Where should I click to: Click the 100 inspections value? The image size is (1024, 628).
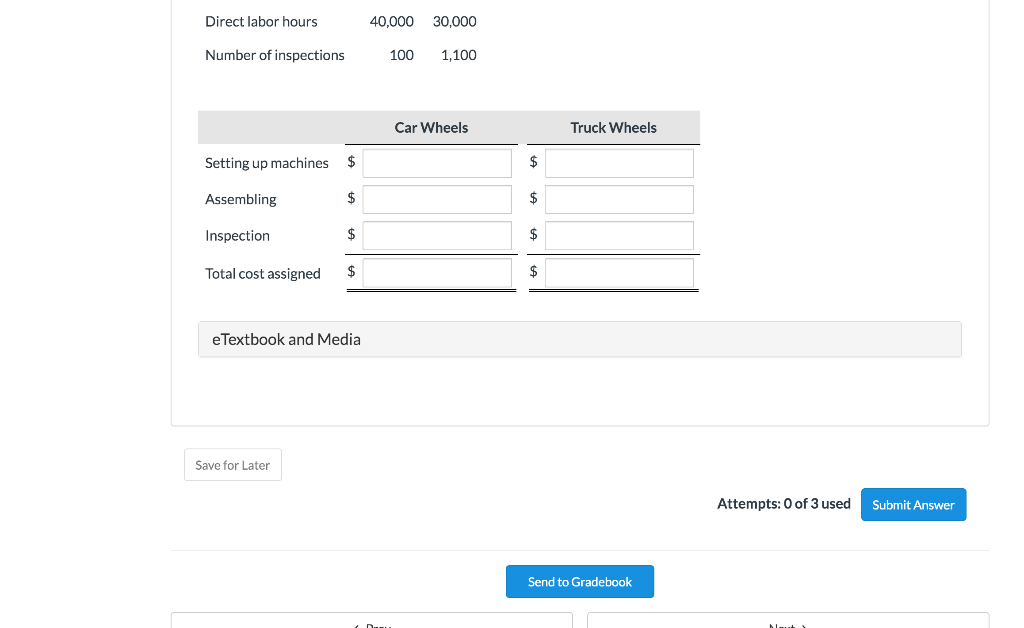click(x=402, y=55)
